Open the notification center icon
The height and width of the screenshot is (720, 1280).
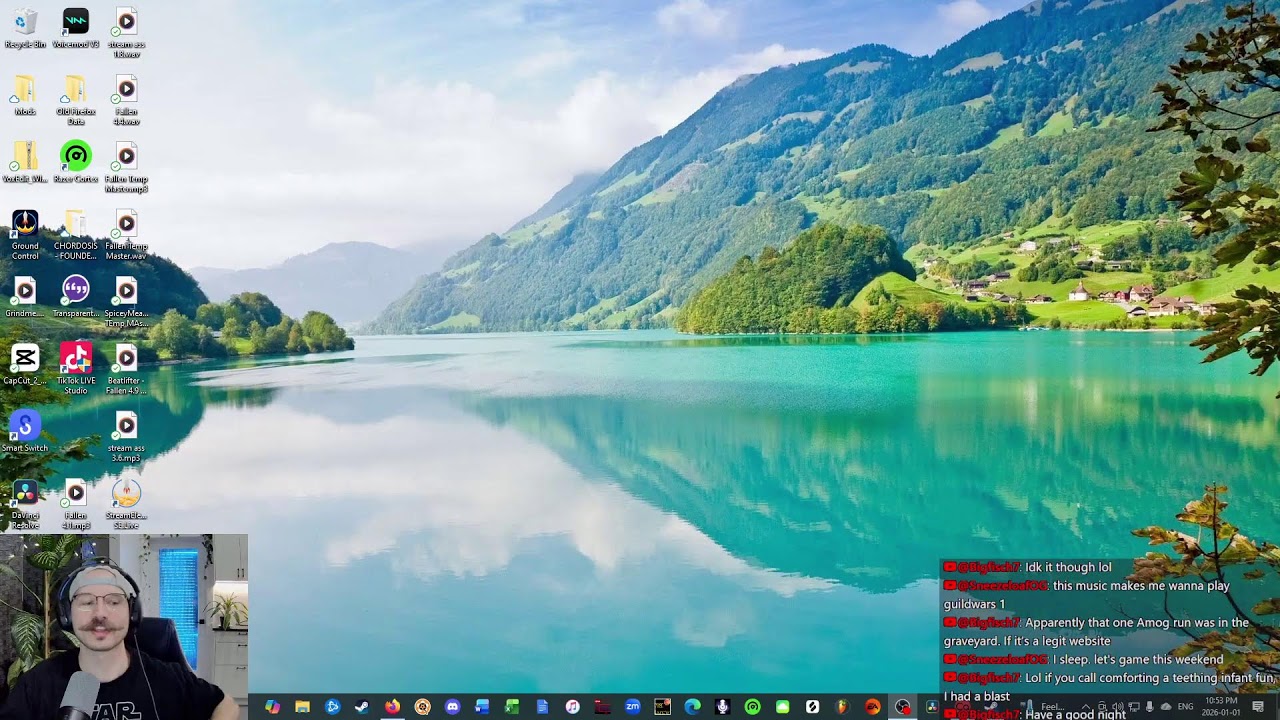coord(1258,707)
